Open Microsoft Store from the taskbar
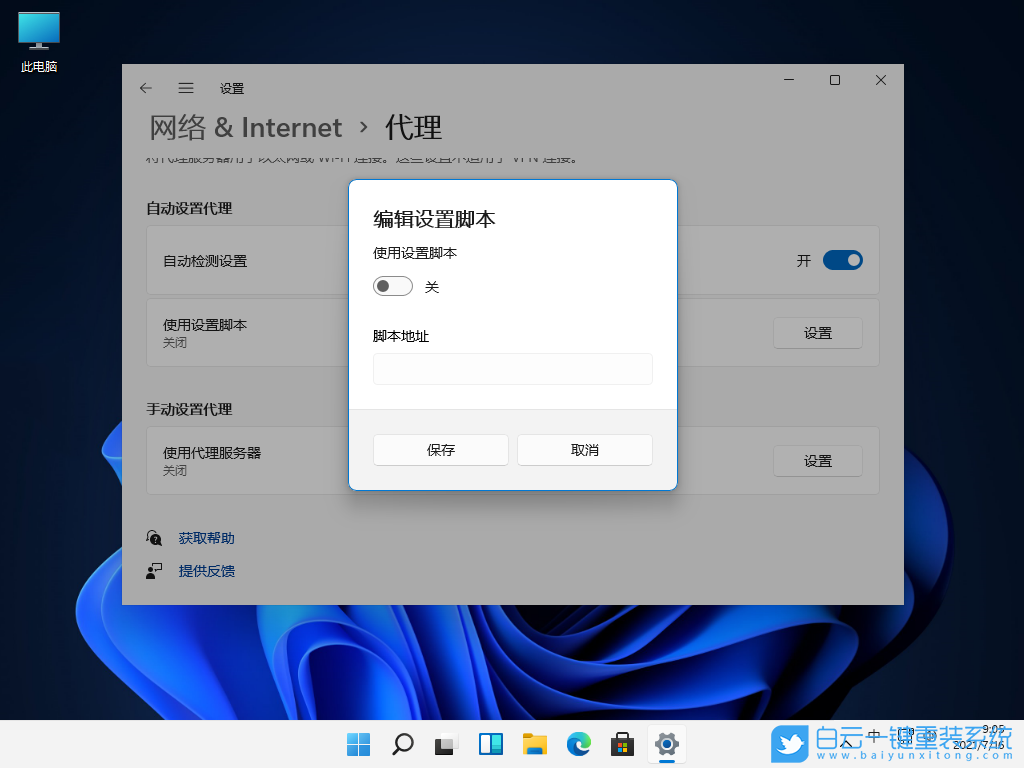Viewport: 1024px width, 768px height. [x=622, y=745]
